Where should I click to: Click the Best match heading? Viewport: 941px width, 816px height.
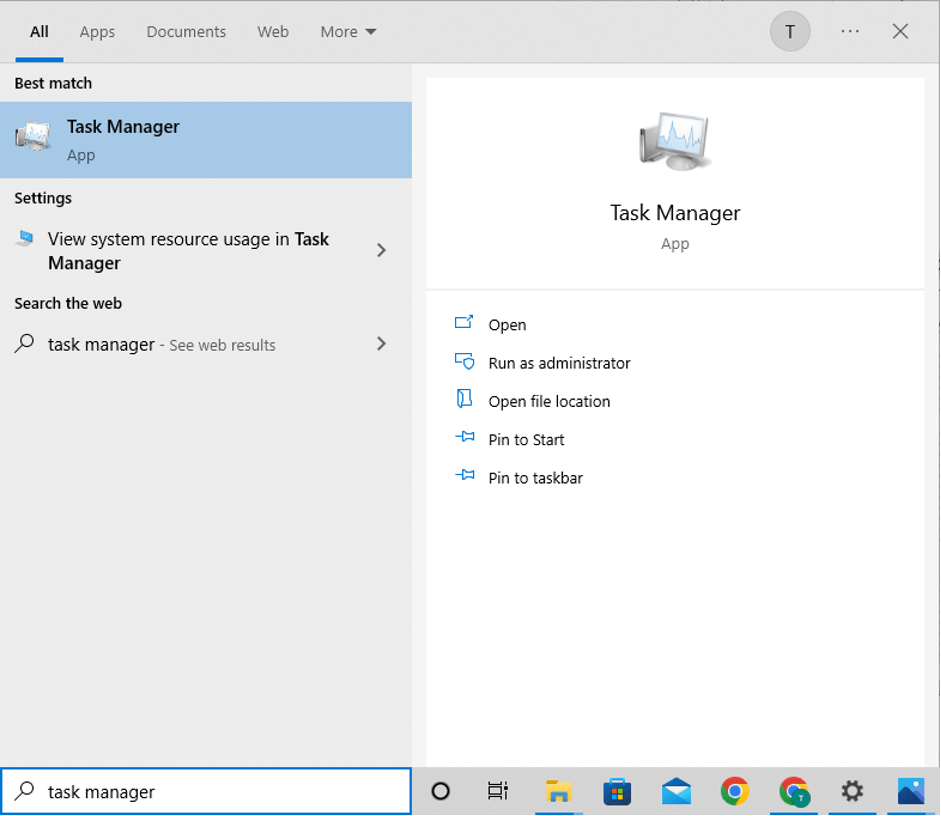(53, 83)
